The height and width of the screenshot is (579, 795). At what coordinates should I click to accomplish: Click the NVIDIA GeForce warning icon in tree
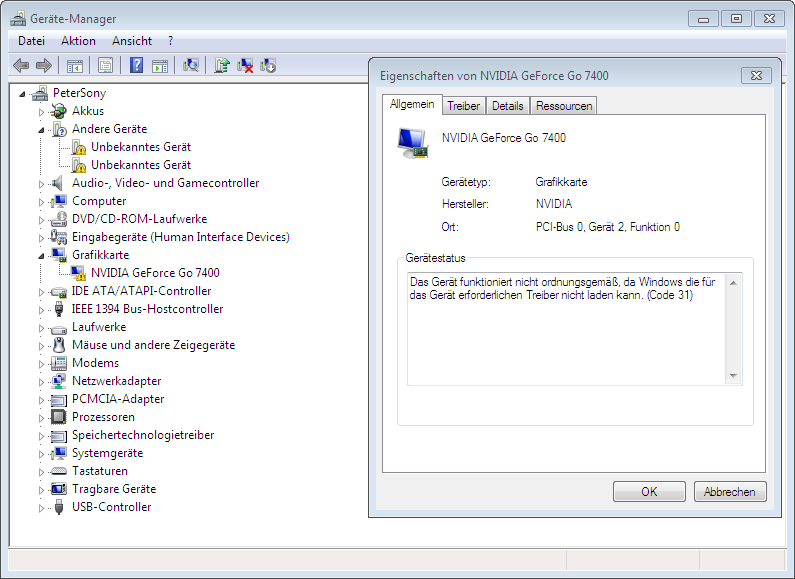78,273
